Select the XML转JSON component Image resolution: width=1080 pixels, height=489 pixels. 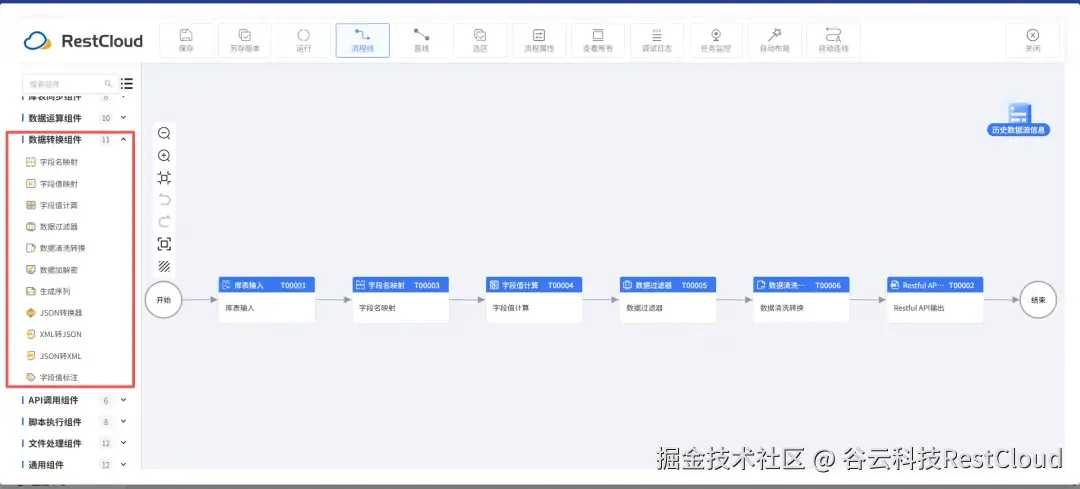tap(54, 334)
